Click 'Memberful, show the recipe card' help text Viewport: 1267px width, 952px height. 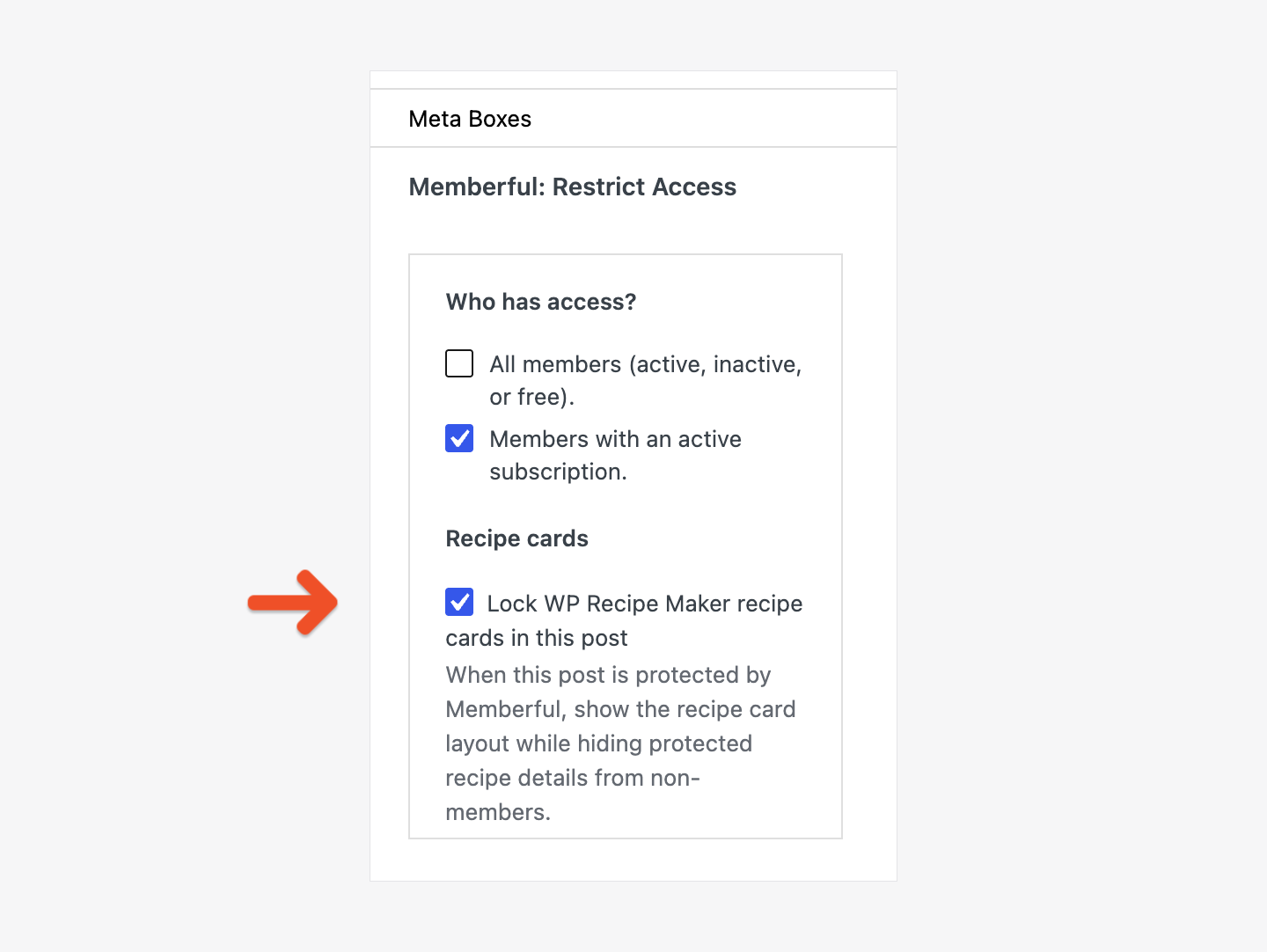tap(621, 709)
